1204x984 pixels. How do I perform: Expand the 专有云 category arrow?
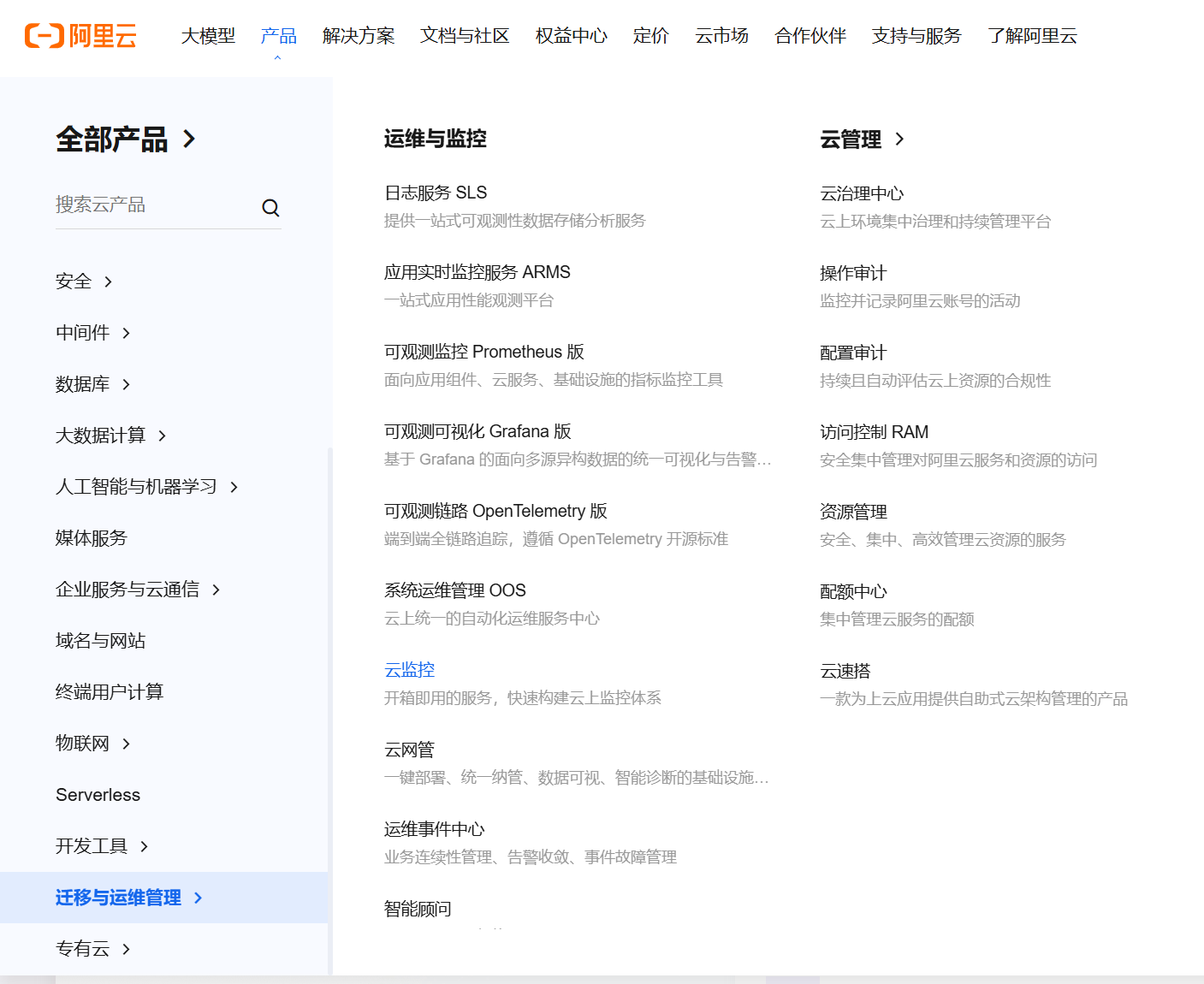pos(126,949)
